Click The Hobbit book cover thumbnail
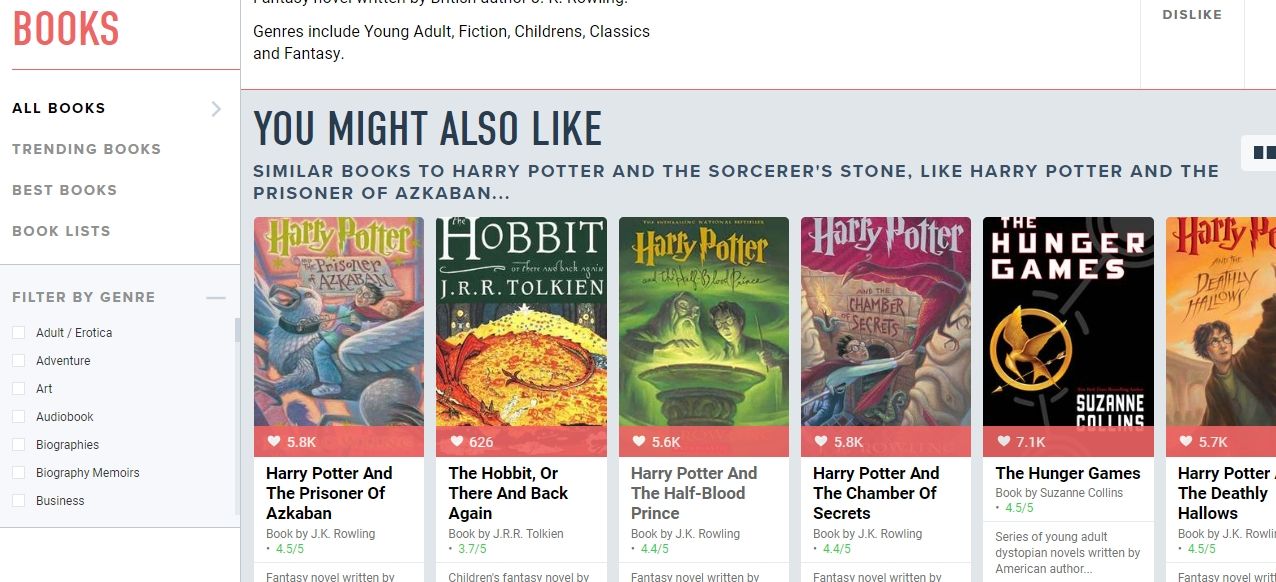Viewport: 1276px width, 582px height. [520, 322]
